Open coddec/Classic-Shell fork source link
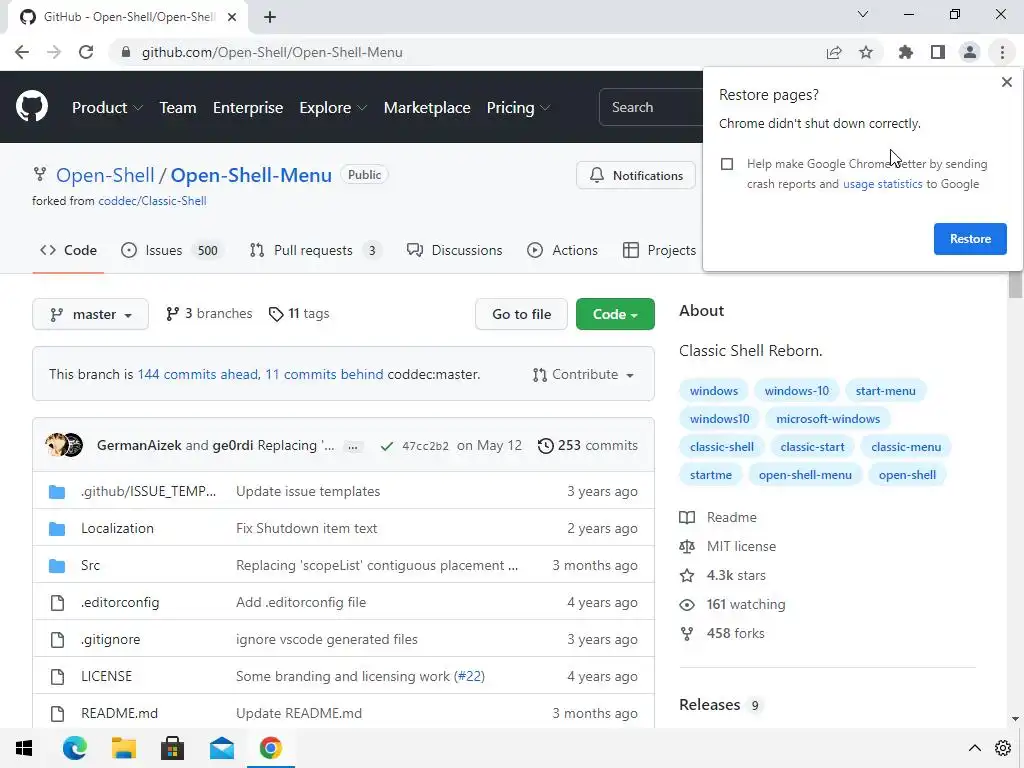1024x768 pixels. pyautogui.click(x=152, y=201)
